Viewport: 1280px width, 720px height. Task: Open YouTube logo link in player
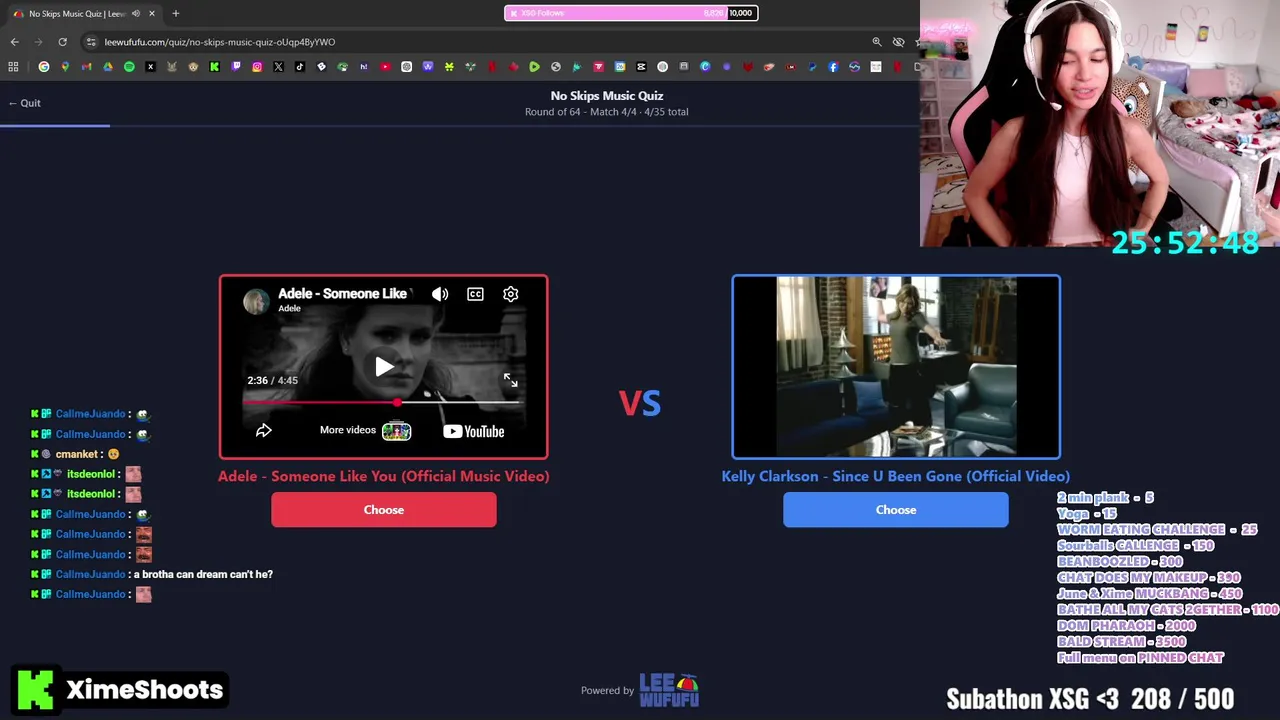(474, 431)
